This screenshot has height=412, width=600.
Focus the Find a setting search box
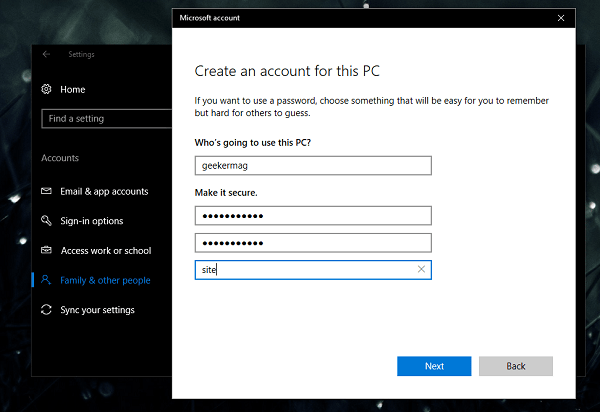tap(107, 119)
